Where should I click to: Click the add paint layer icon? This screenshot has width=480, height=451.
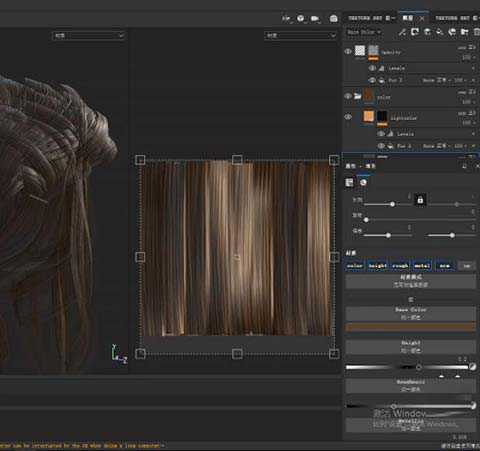pyautogui.click(x=427, y=32)
